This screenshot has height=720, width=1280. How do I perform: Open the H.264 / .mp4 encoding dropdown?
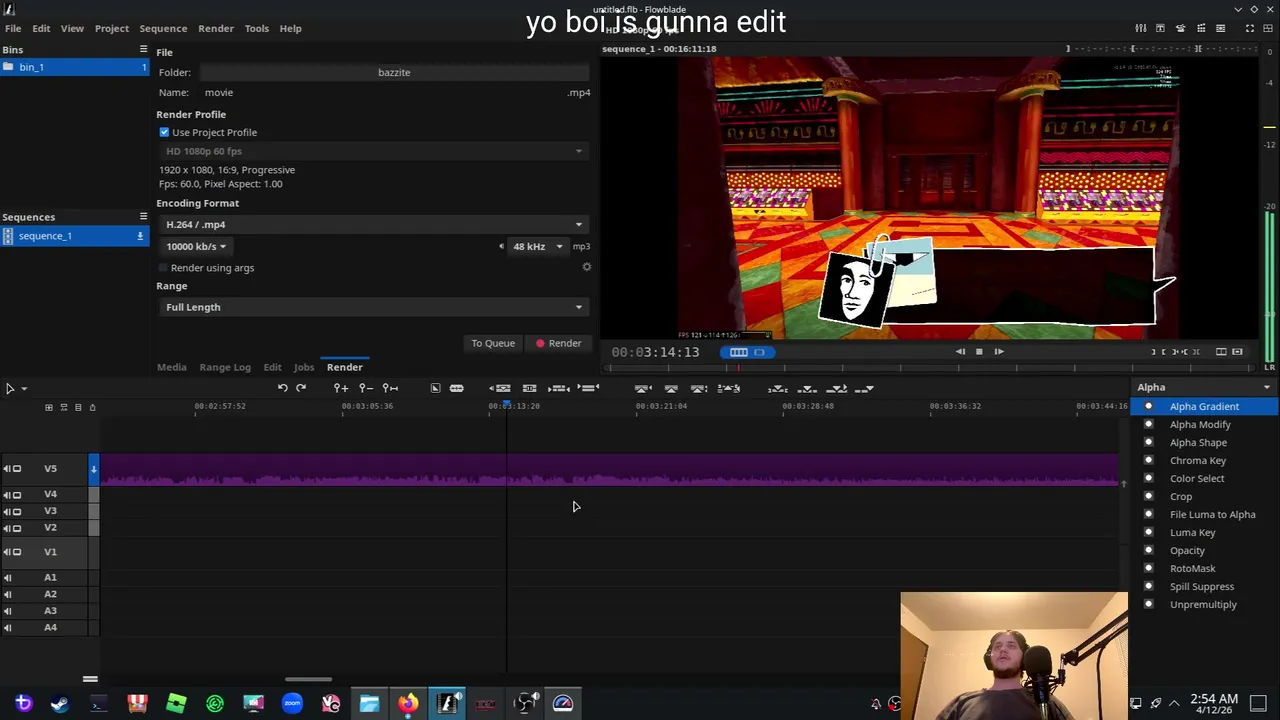pos(374,224)
